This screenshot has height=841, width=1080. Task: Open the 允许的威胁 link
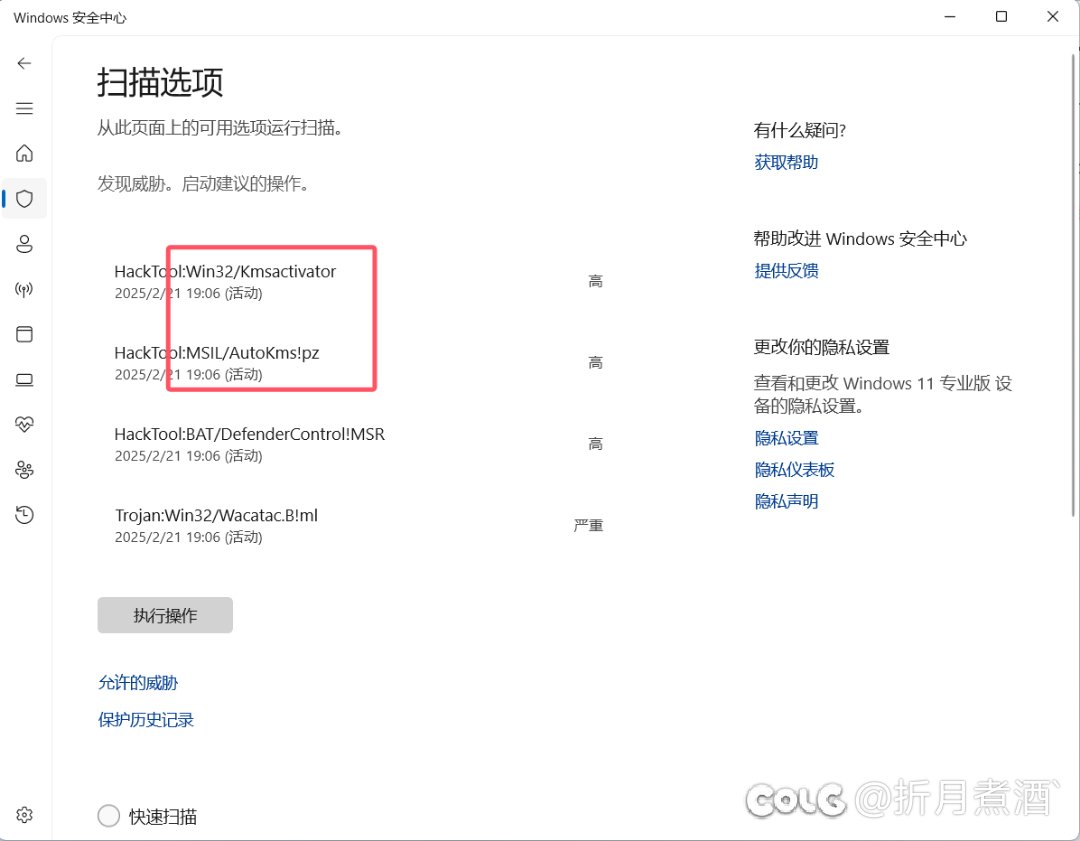[138, 683]
